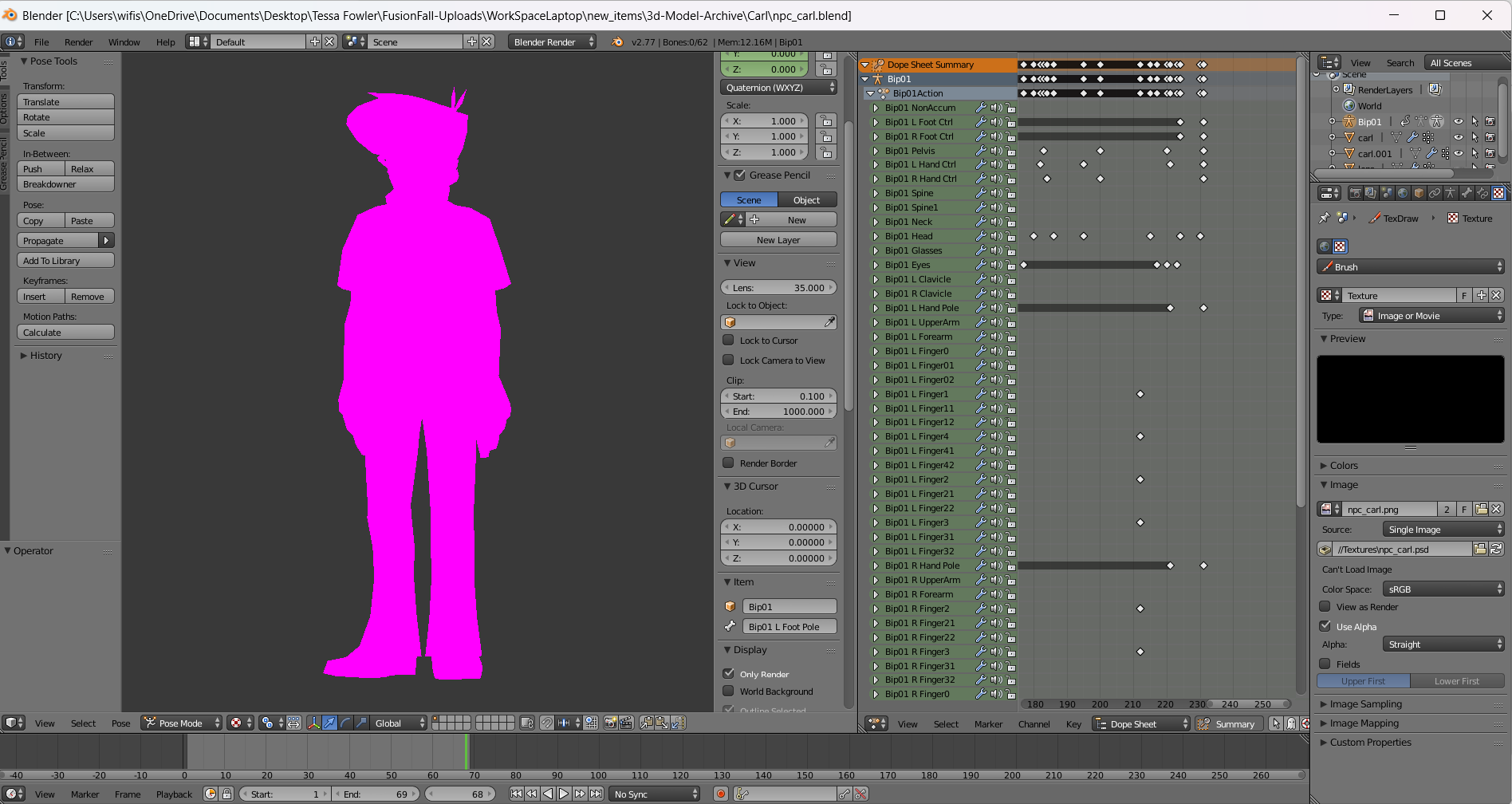
Task: Toggle visibility eye for carl in outliner
Action: tap(1459, 137)
